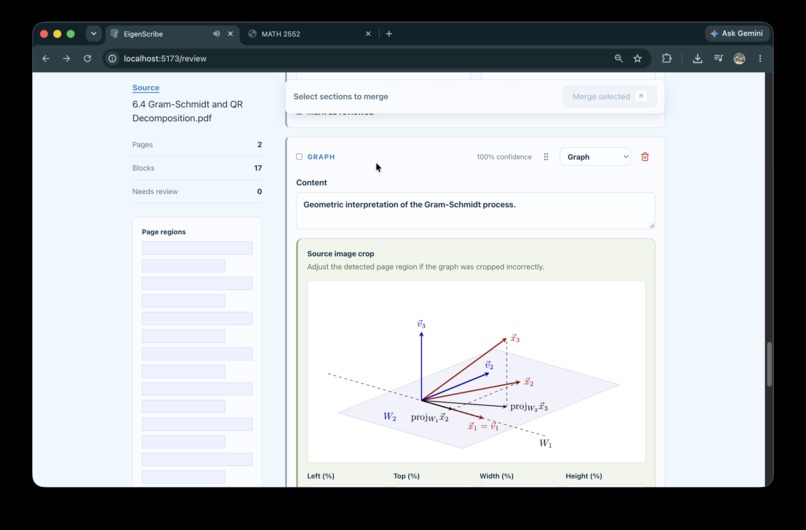Open the Graph block type dropdown
The width and height of the screenshot is (806, 530).
(595, 157)
